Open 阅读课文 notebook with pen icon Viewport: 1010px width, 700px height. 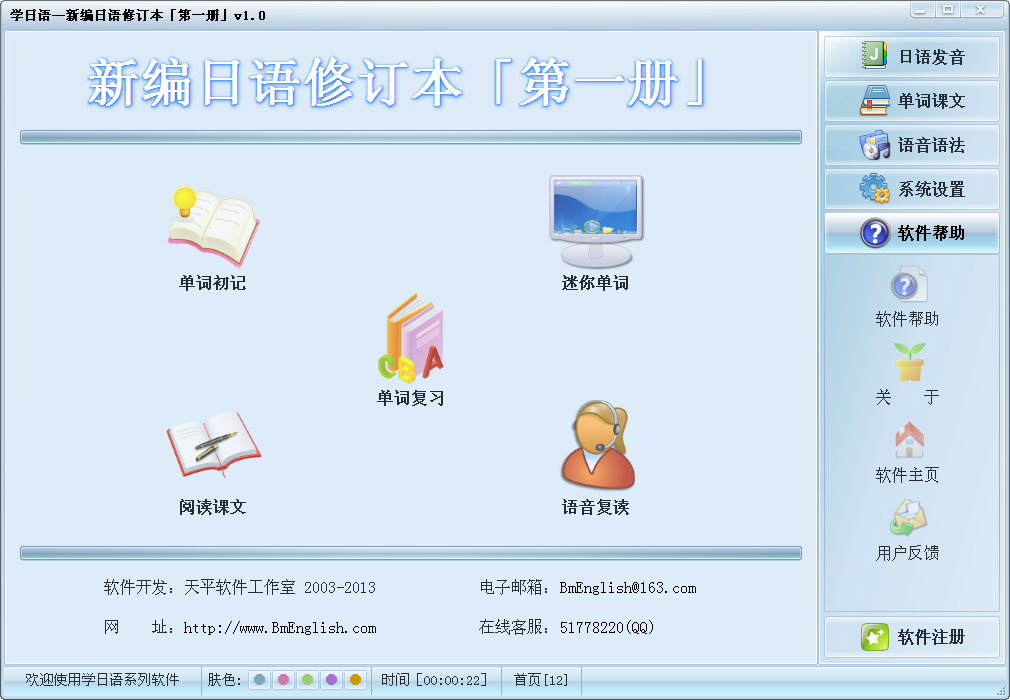213,444
